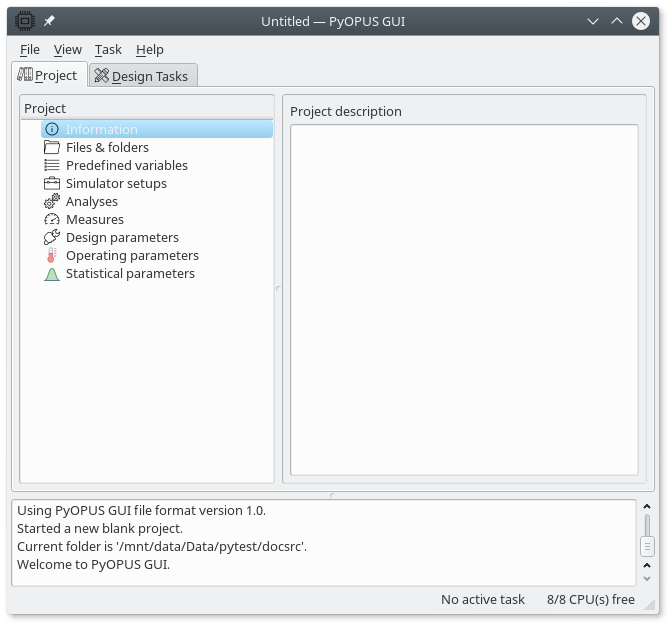Click the Measures gauge icon
This screenshot has width=672, height=627.
52,219
